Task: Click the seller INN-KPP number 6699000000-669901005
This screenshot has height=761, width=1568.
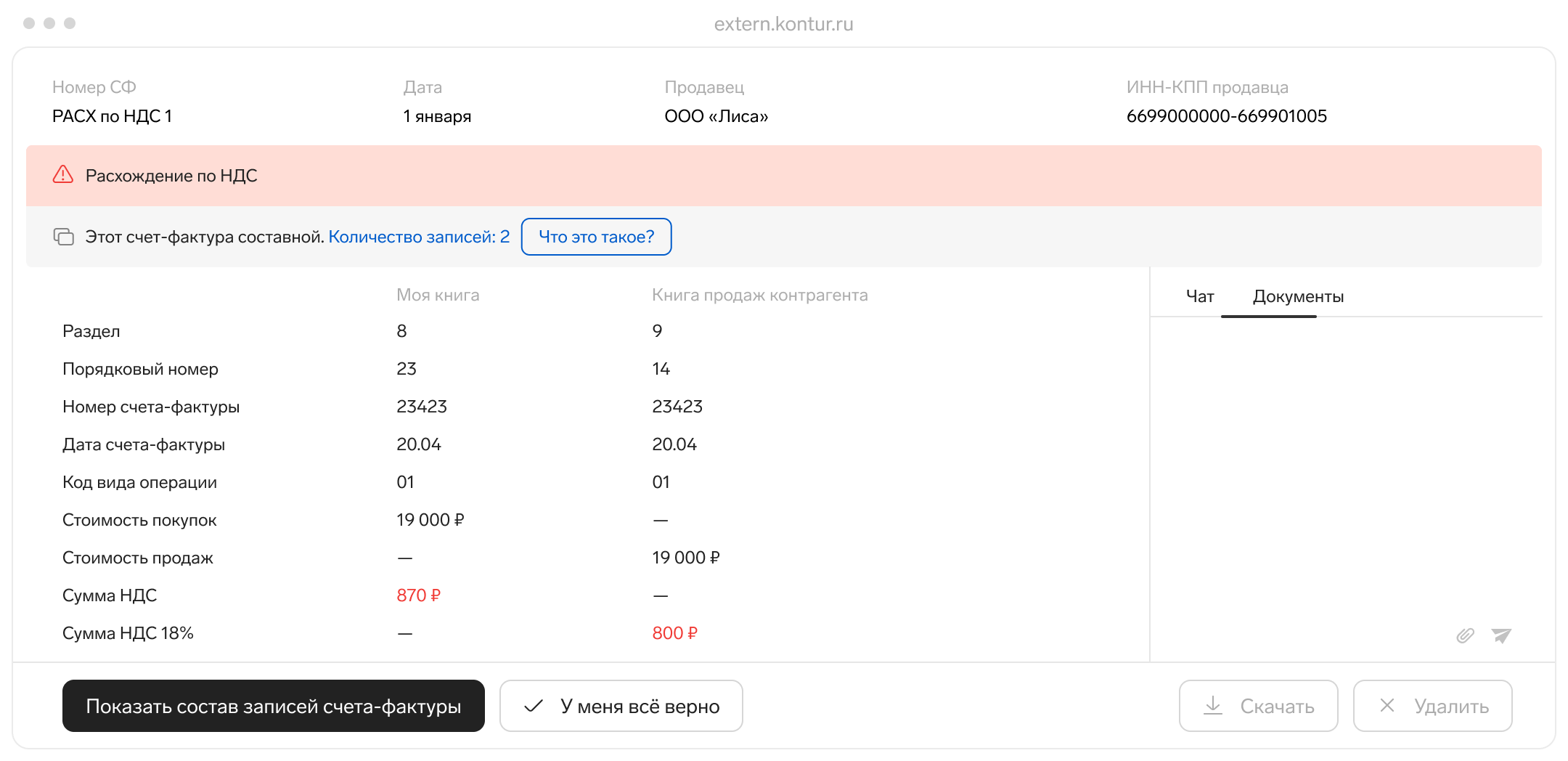Action: [x=1226, y=116]
